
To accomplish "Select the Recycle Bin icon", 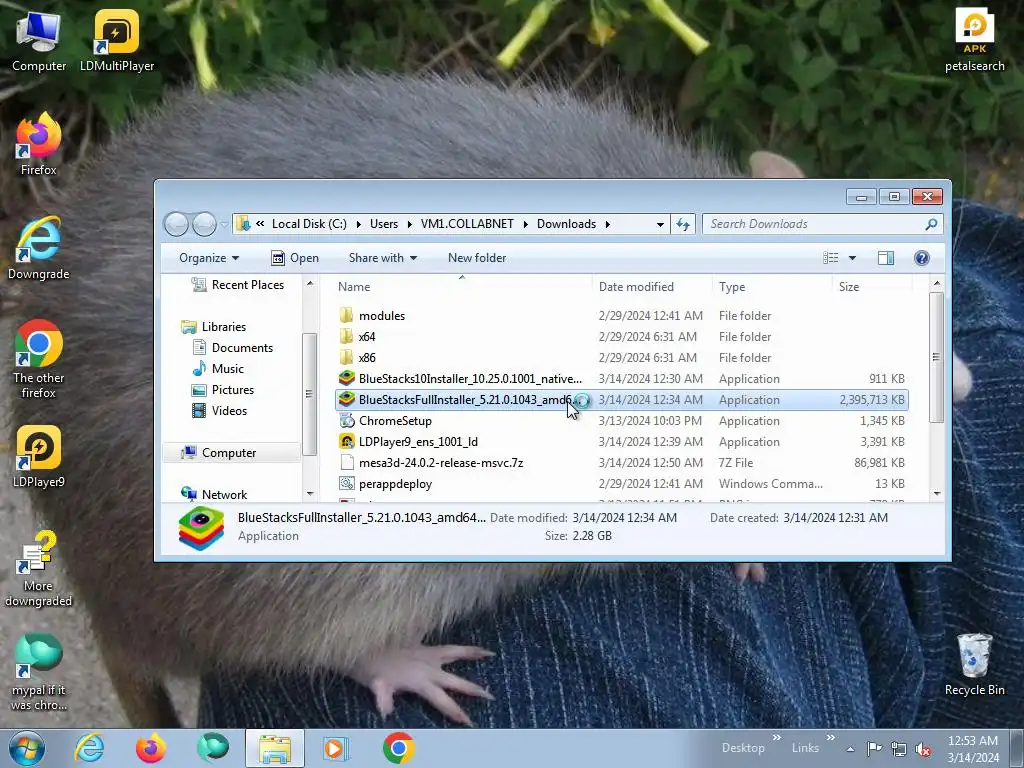I will tap(974, 665).
